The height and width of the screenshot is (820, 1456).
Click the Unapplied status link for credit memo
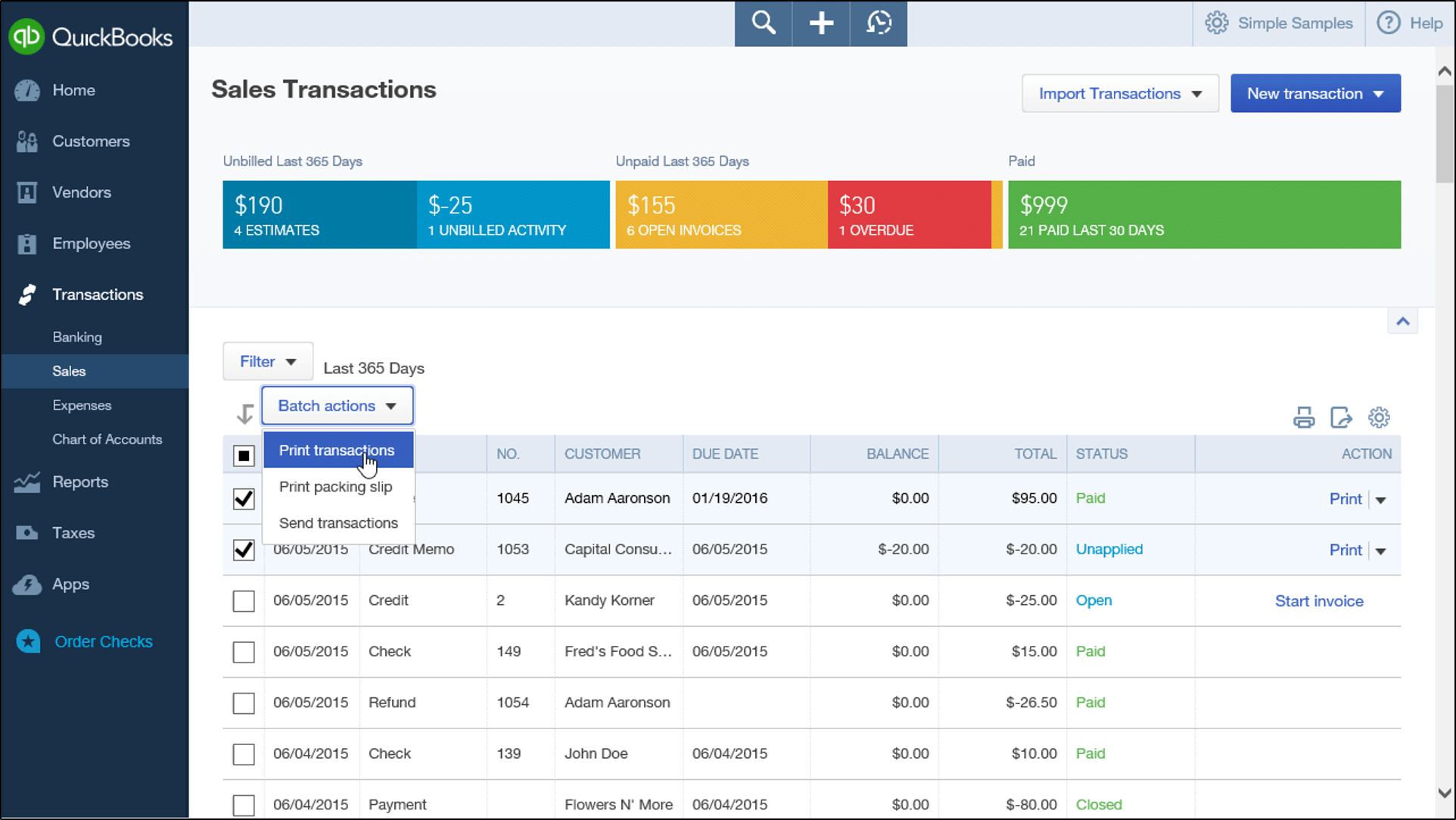(1107, 549)
